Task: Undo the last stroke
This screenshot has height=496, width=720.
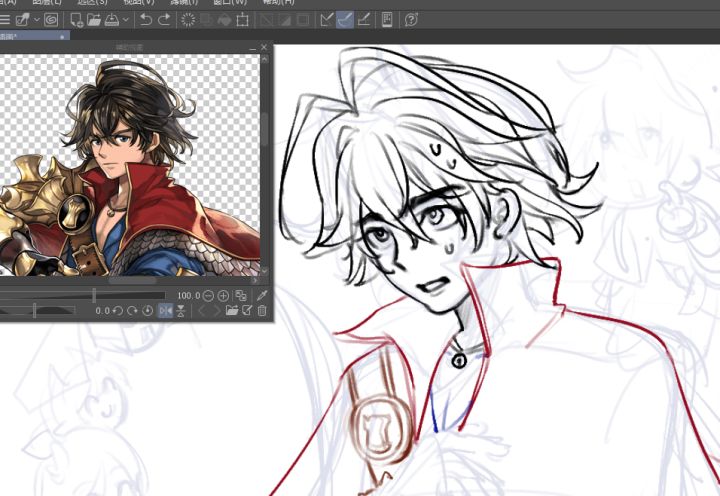Action: [x=146, y=20]
